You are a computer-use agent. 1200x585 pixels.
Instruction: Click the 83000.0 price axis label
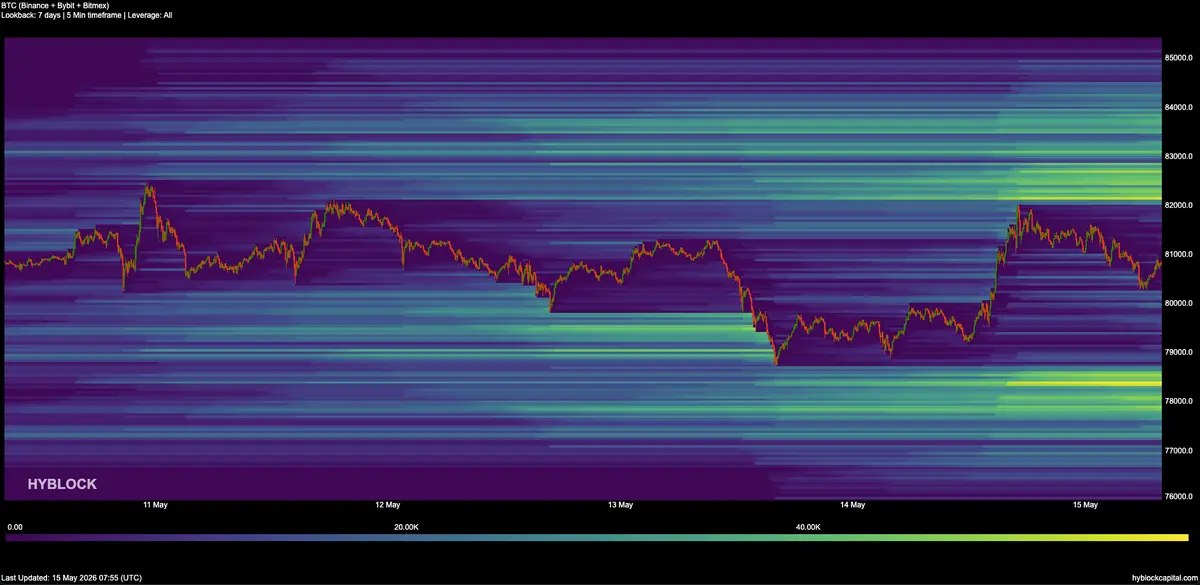pos(1179,156)
